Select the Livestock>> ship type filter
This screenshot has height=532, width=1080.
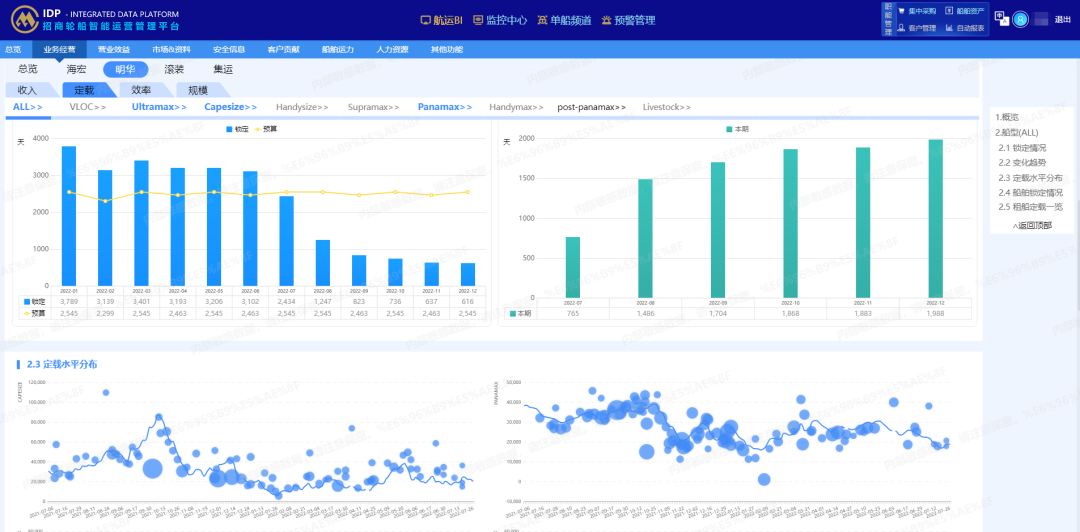coord(667,107)
